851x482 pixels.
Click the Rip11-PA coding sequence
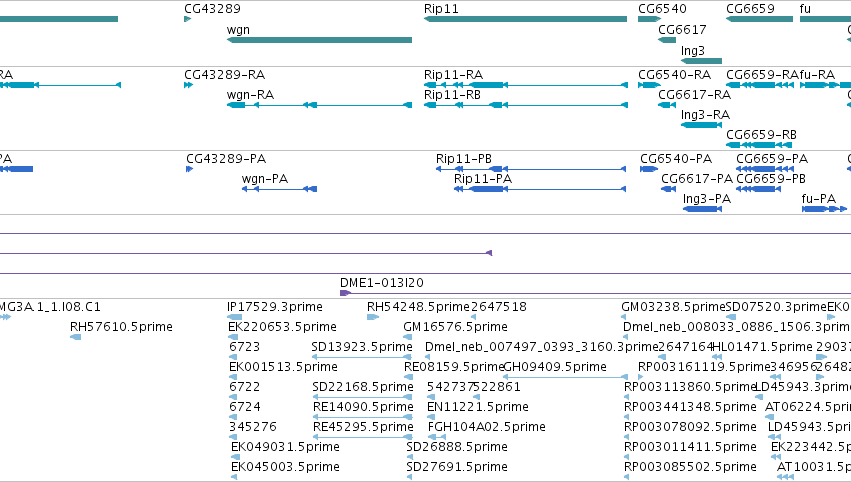(540, 189)
